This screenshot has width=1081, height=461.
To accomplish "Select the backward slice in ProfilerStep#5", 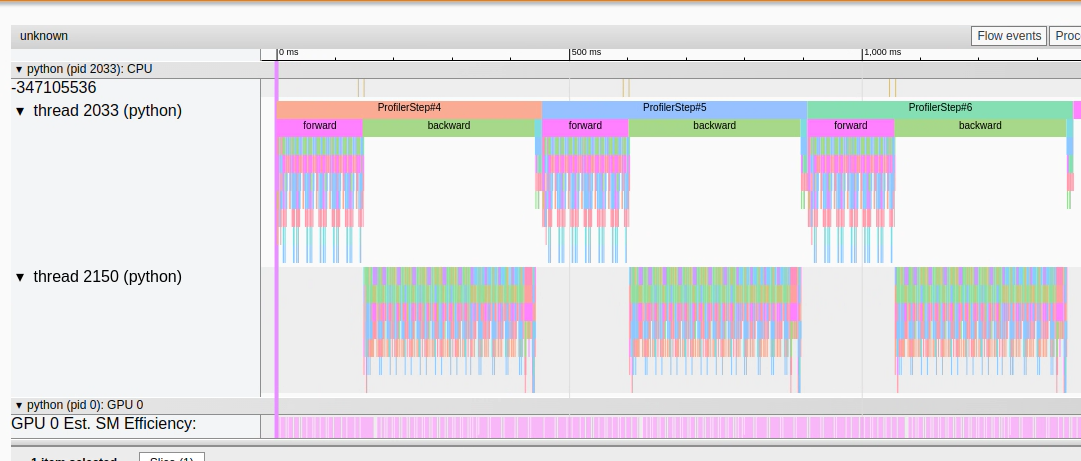I will [714, 126].
